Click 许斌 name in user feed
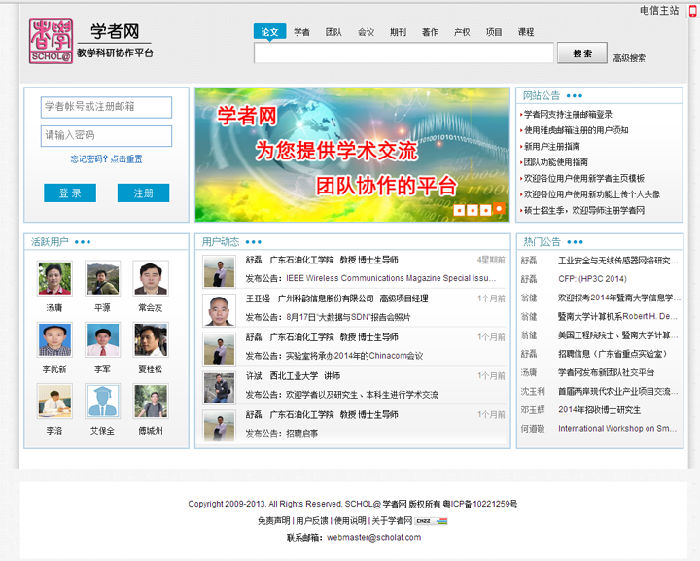Image resolution: width=700 pixels, height=561 pixels. click(x=254, y=375)
